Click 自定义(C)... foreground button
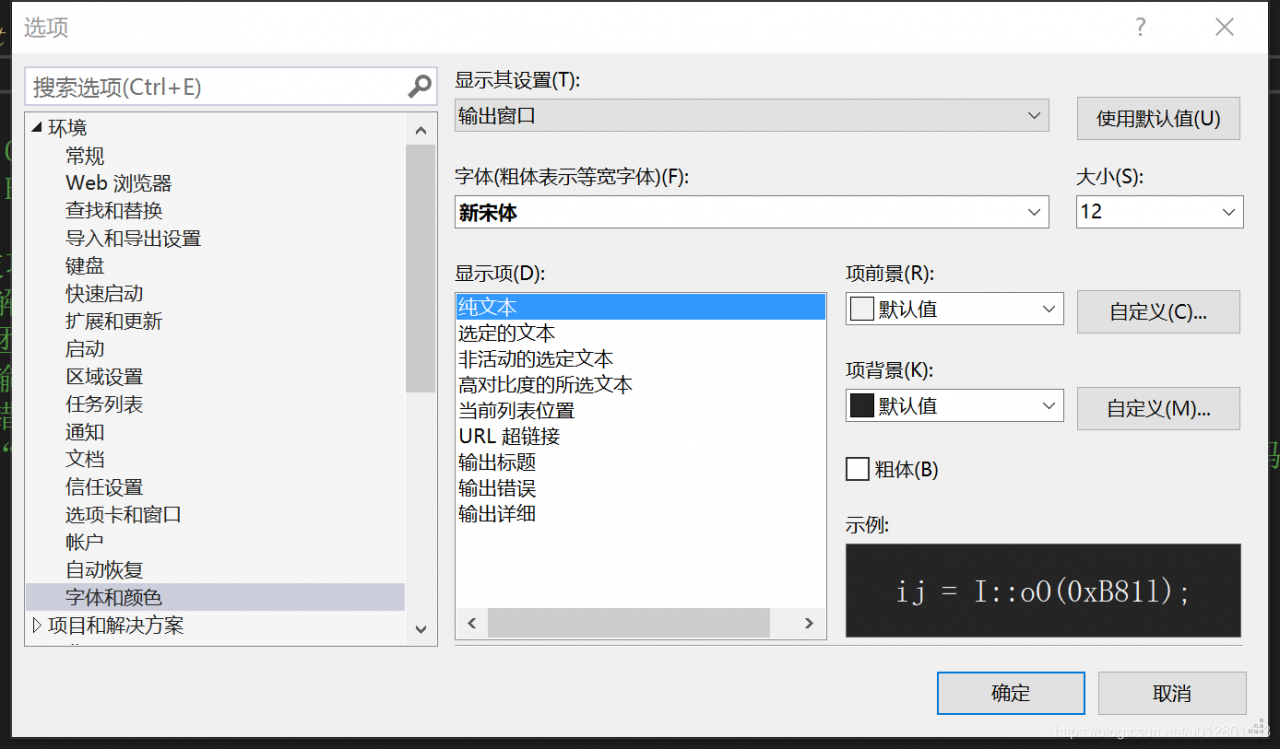The image size is (1280, 749). coord(1158,312)
